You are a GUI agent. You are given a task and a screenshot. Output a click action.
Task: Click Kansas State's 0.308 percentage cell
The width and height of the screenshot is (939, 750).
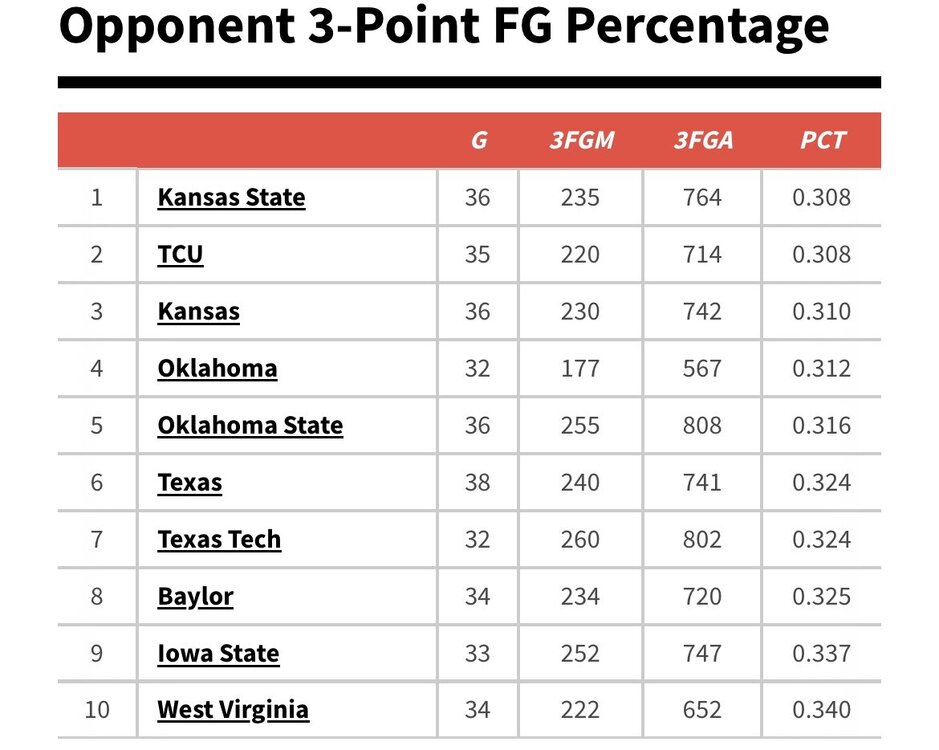(821, 198)
